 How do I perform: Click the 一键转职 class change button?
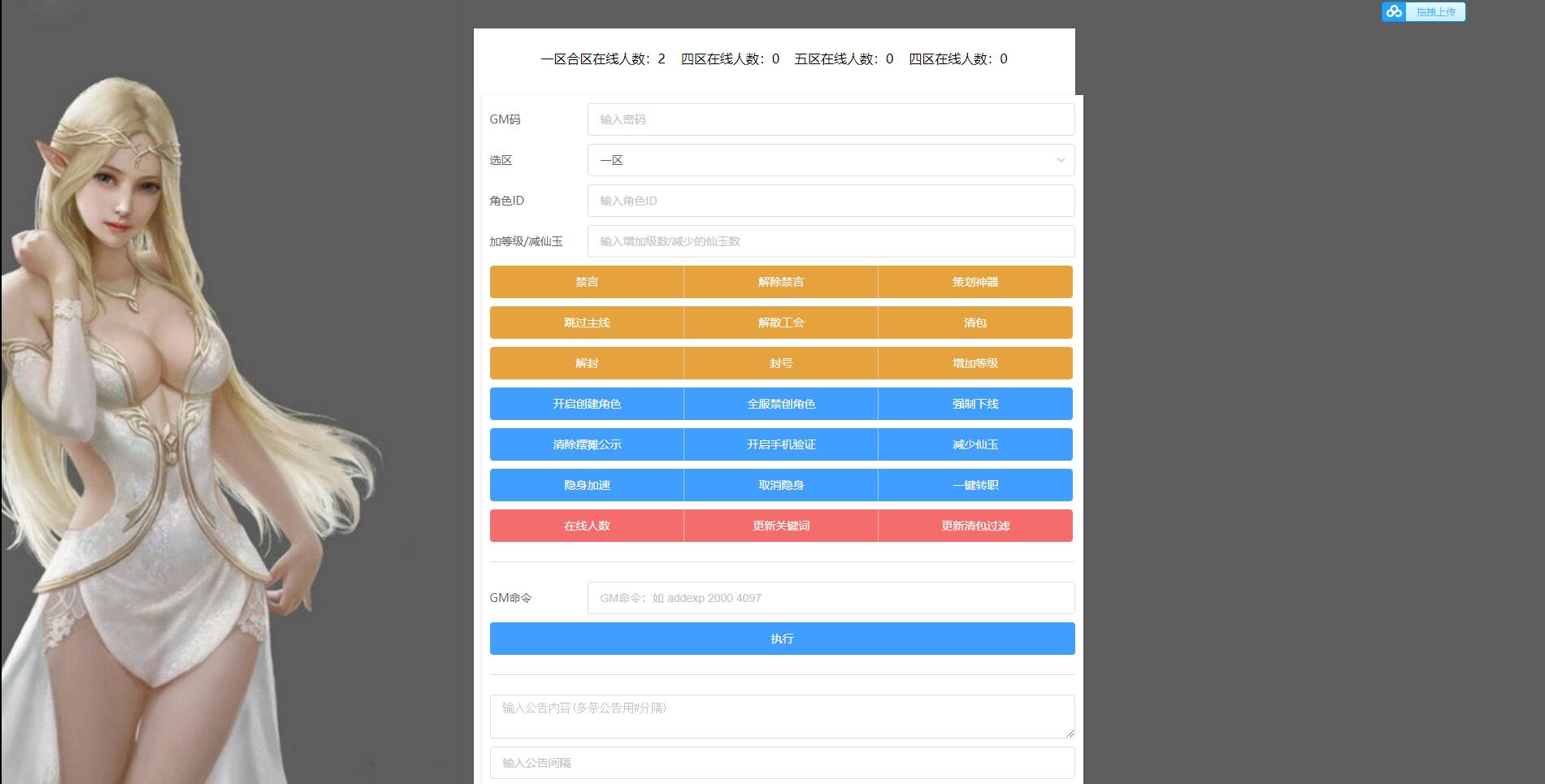(975, 485)
